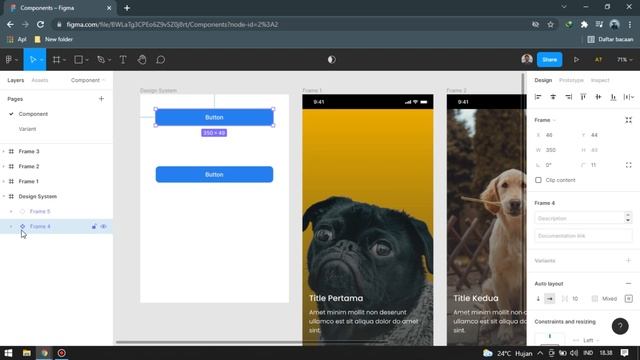Screen dimensions: 640x360
Task: Click the AT icon in the toolbar
Action: point(598,60)
